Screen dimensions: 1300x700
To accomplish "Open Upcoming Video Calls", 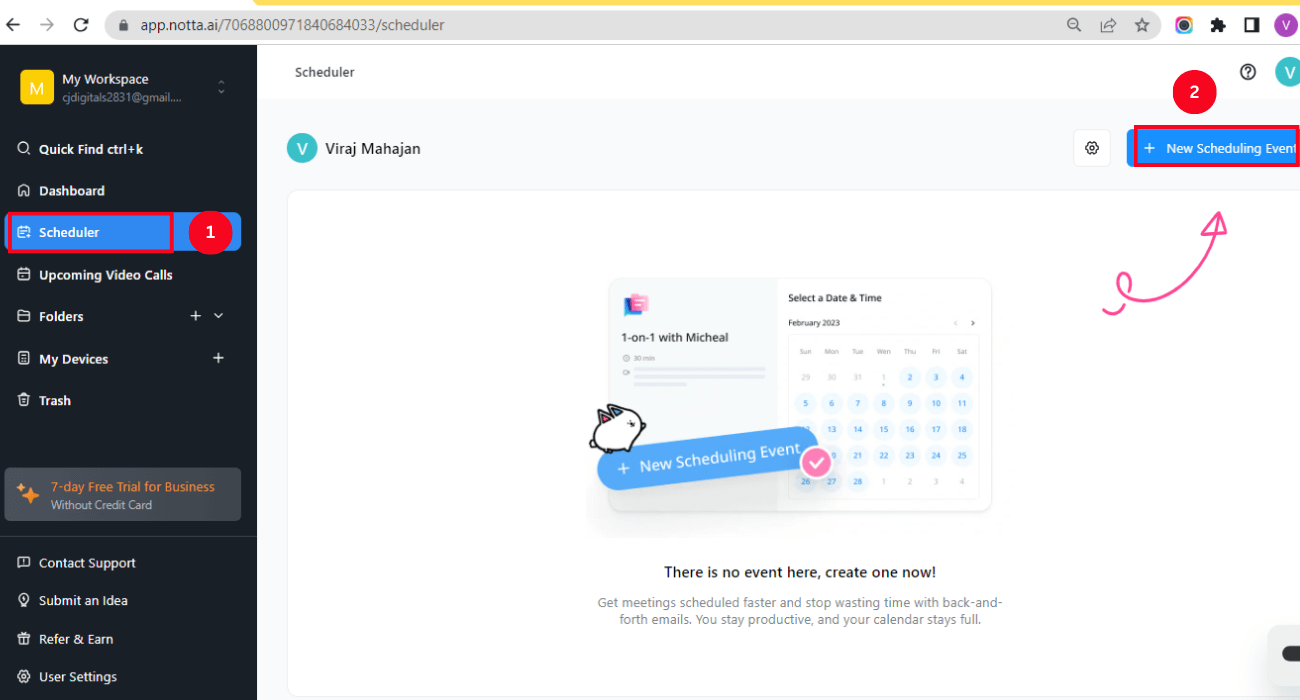I will pos(104,274).
